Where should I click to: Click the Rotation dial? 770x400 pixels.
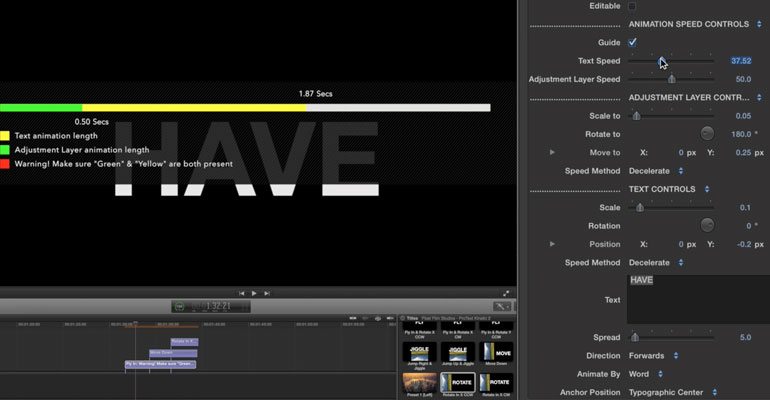(707, 225)
